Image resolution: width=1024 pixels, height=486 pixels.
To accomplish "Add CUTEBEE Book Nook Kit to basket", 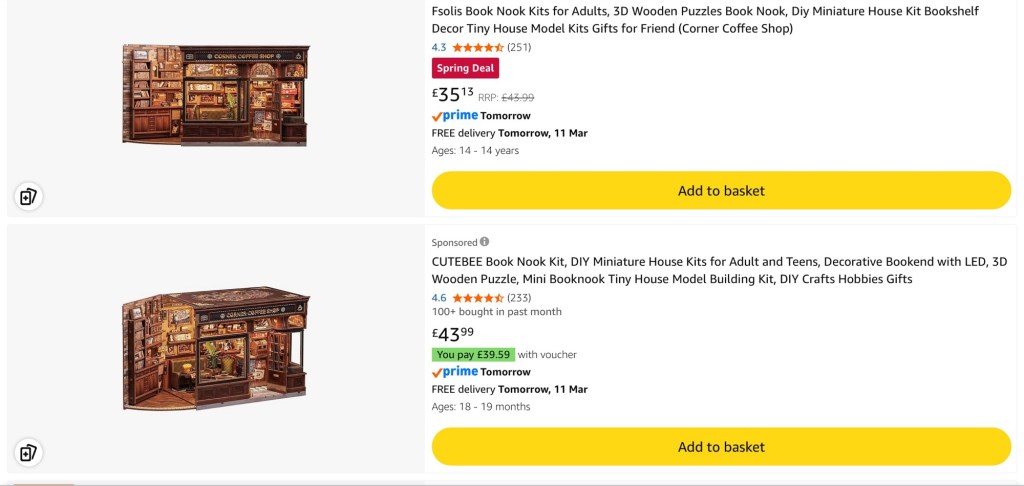I will click(721, 447).
